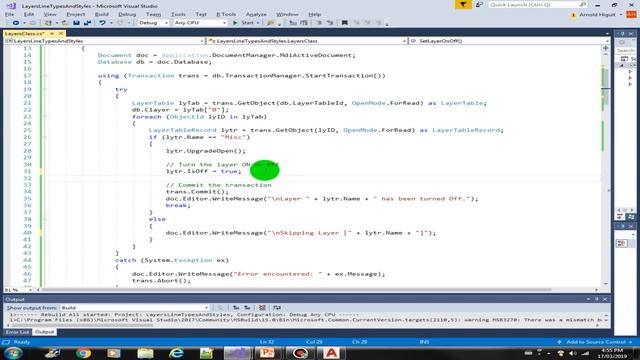Switch to the Error List tab
The height and width of the screenshot is (360, 640).
coord(17,332)
